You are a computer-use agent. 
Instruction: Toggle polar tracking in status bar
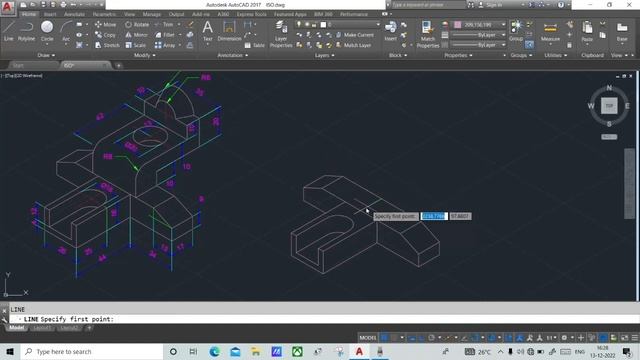[x=431, y=338]
